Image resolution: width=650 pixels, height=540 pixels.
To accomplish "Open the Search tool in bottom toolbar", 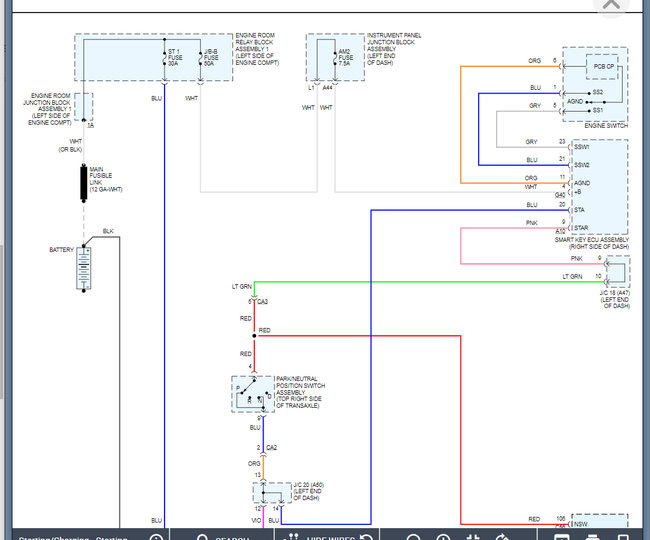I will pos(228,535).
